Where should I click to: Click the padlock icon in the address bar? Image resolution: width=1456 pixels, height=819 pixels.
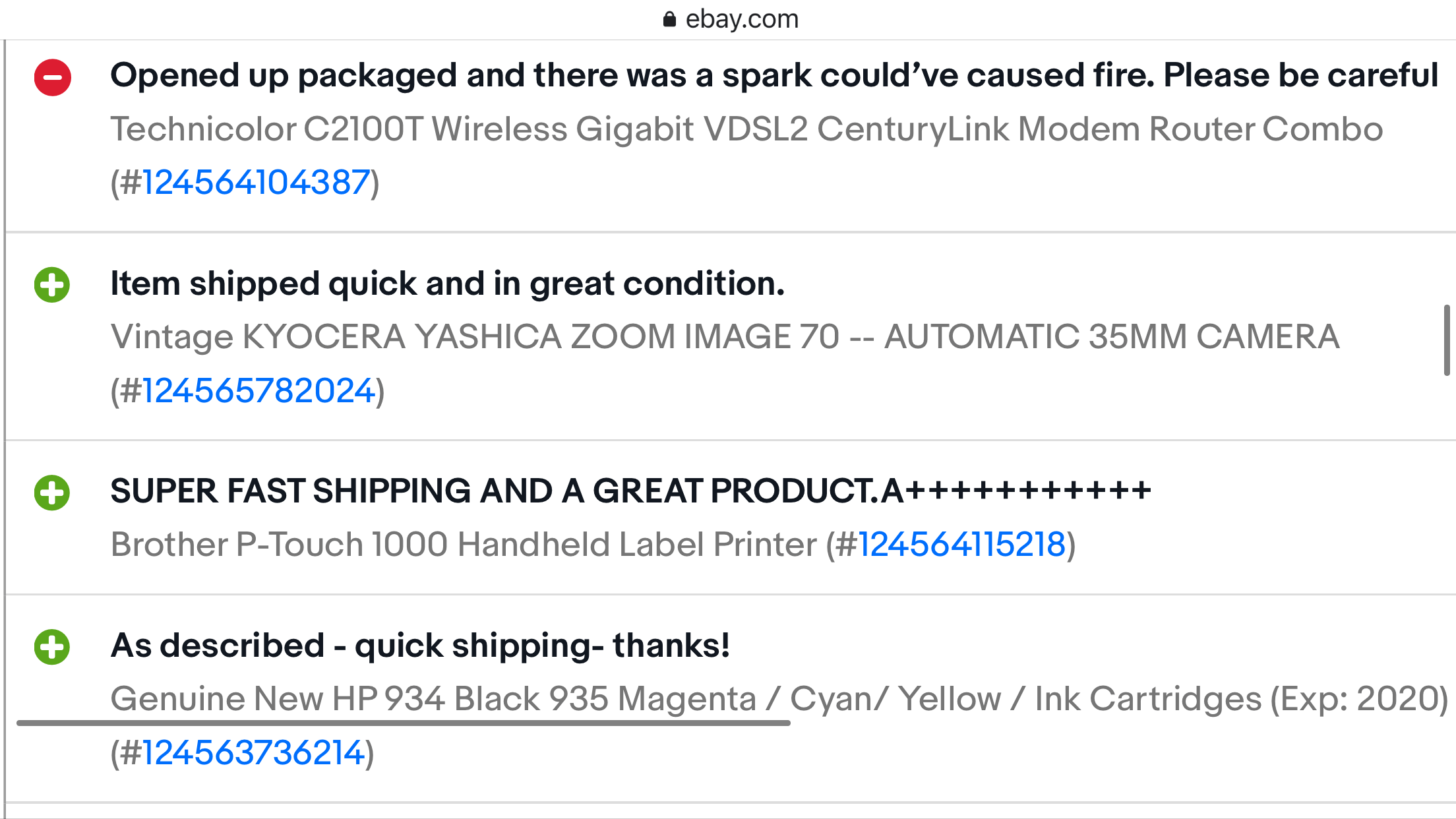(669, 18)
